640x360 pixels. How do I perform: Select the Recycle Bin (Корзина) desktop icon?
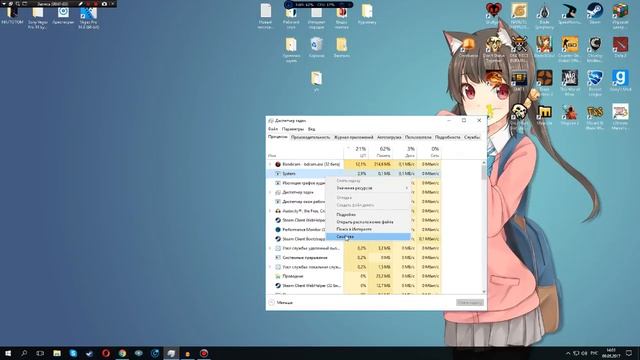click(x=316, y=47)
